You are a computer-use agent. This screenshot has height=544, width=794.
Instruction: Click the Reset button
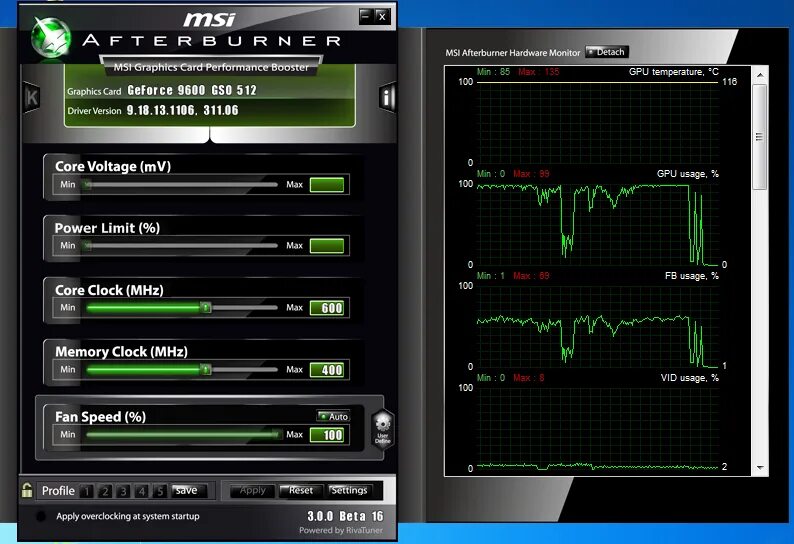click(x=301, y=490)
